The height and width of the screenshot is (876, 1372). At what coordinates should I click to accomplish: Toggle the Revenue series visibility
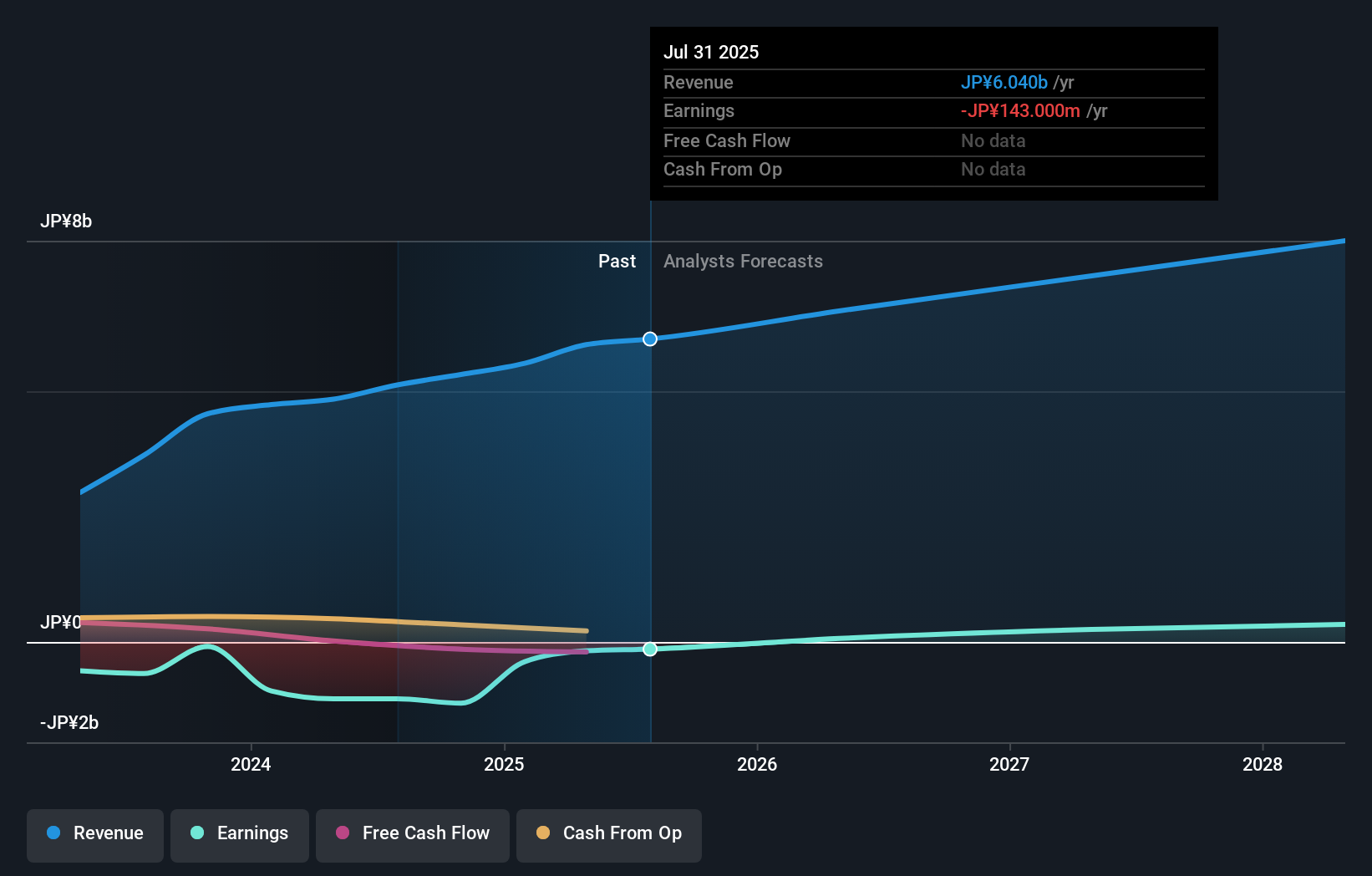point(94,833)
